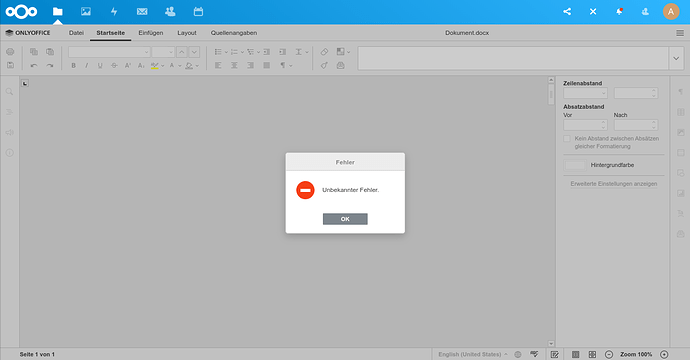This screenshot has height=360, width=690.
Task: Open the font size dropdown
Action: pos(171,52)
